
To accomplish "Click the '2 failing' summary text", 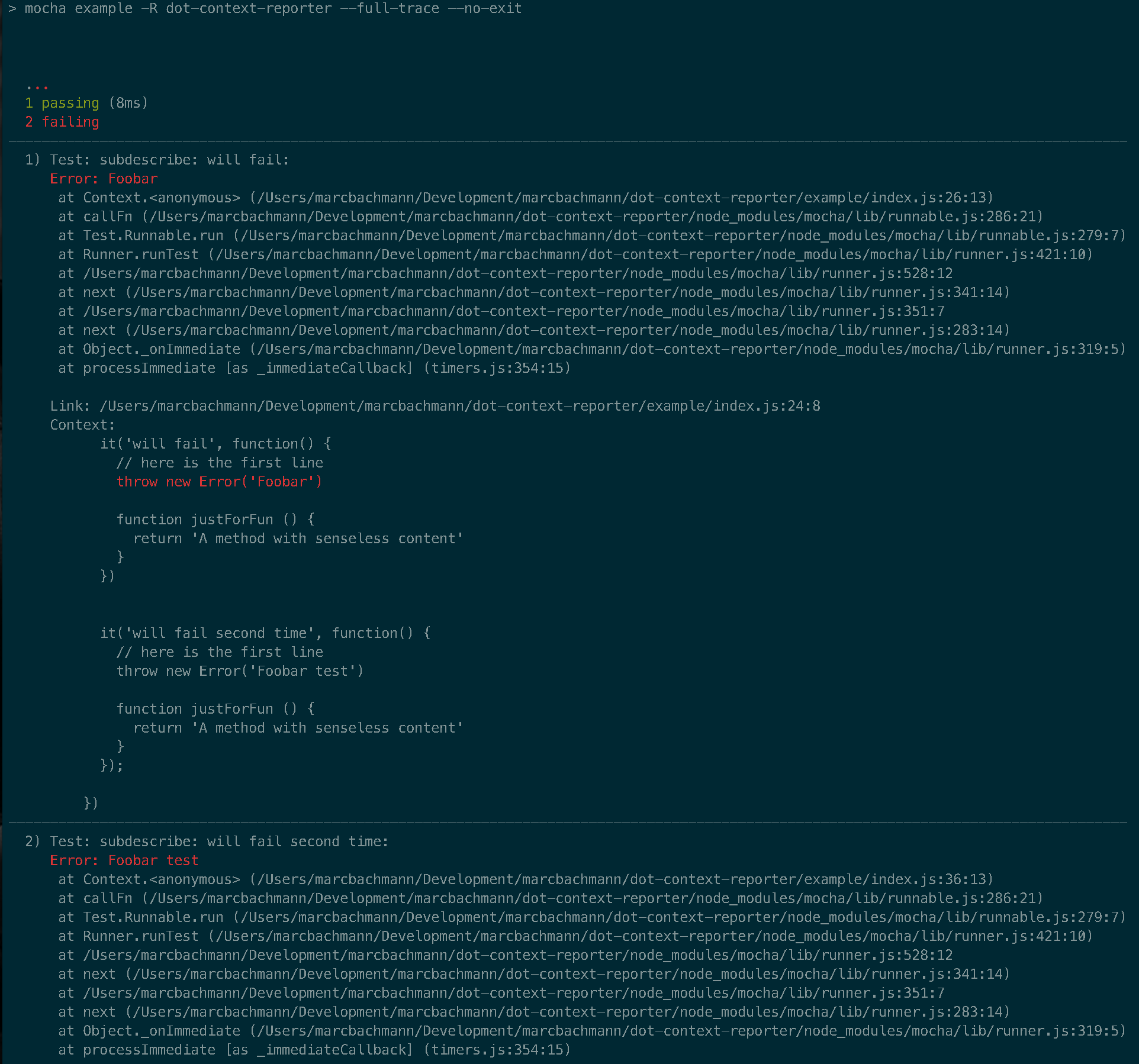I will coord(62,122).
